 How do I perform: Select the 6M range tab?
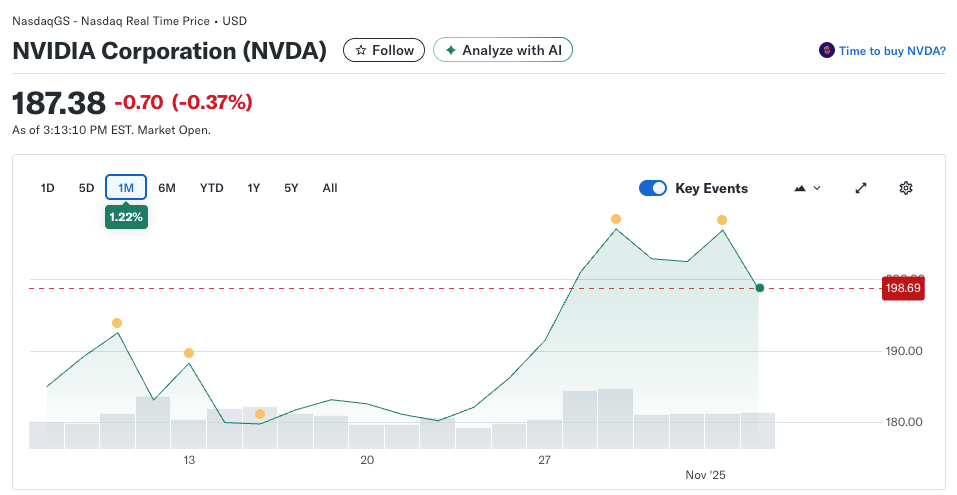[x=167, y=188]
